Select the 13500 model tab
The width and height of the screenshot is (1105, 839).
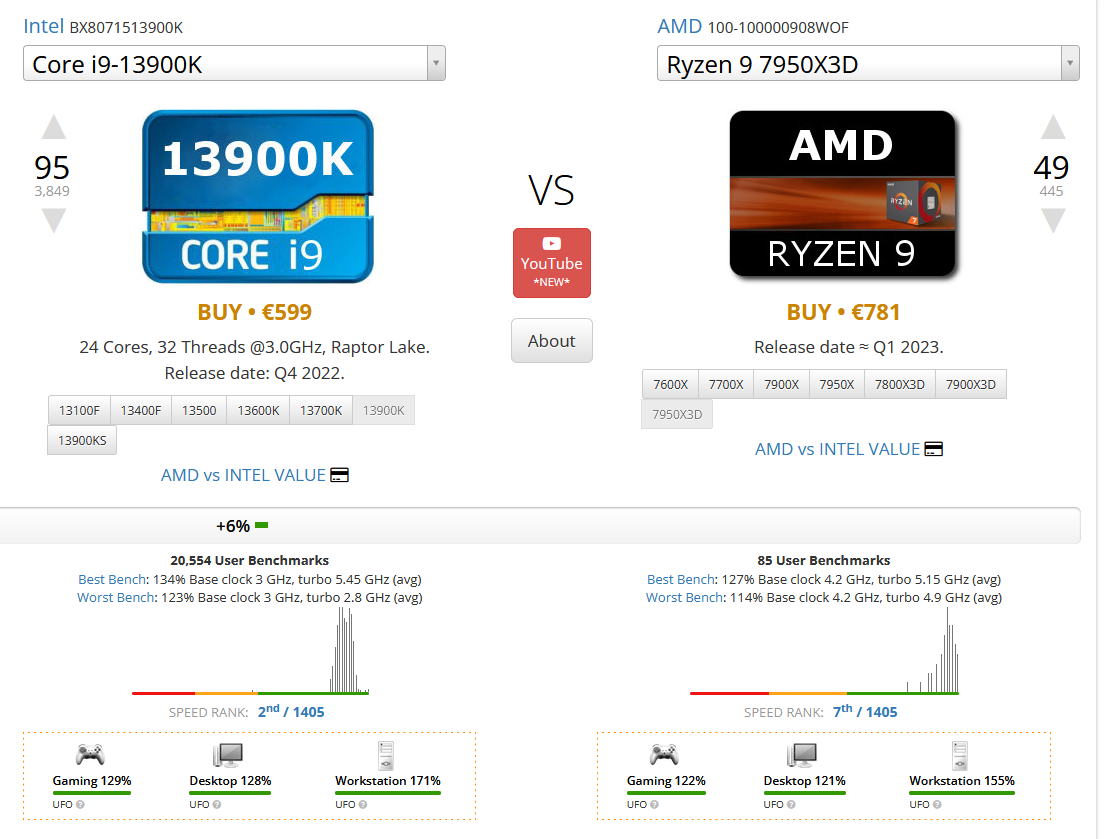(199, 411)
